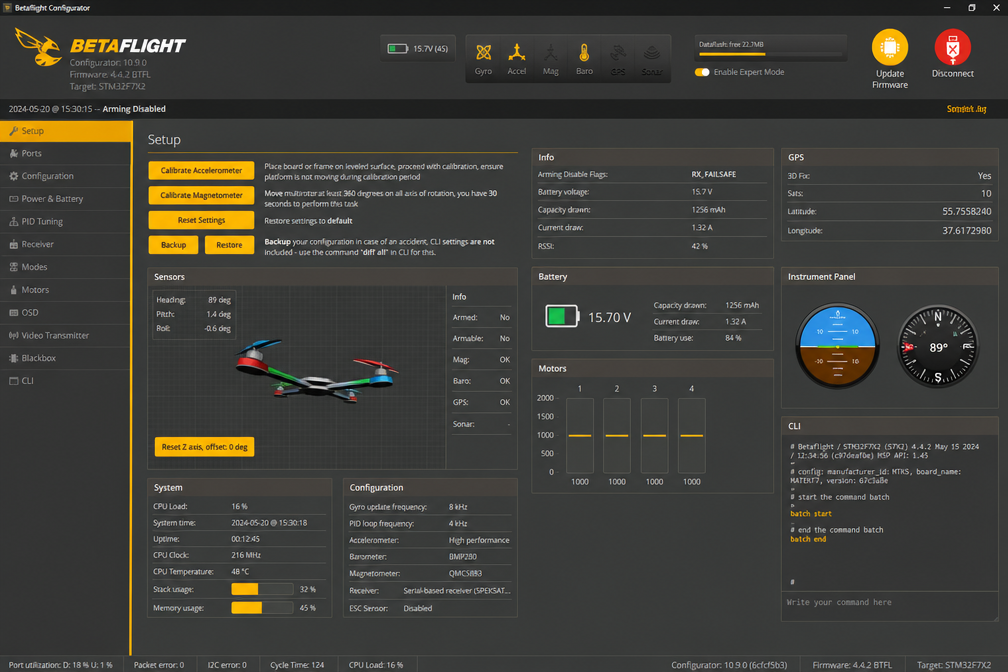The height and width of the screenshot is (672, 1008).
Task: Click Cycle Time status bar entry
Action: coord(297,665)
